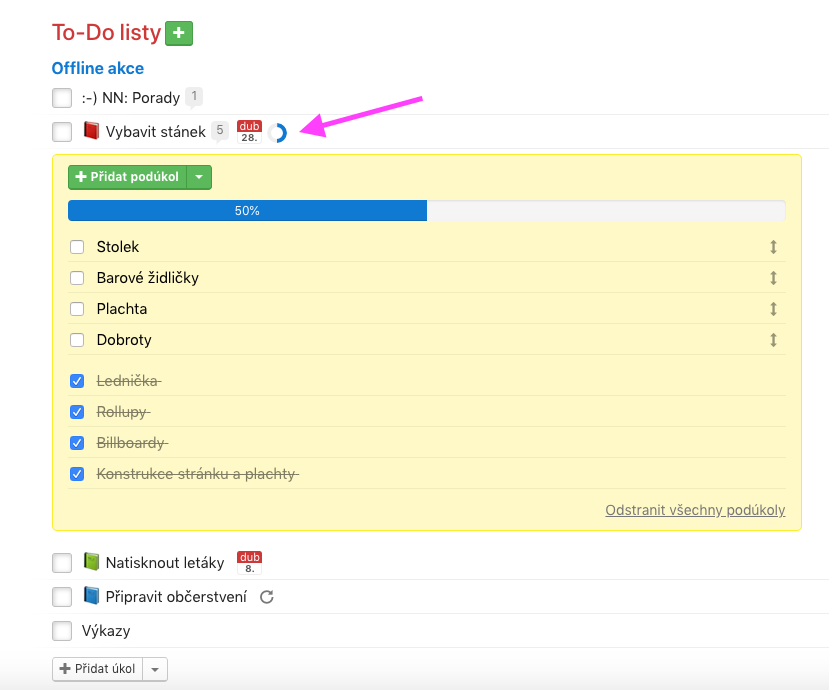The width and height of the screenshot is (829, 690).
Task: Click the green plus icon beside To-Do listy
Action: pyautogui.click(x=179, y=33)
